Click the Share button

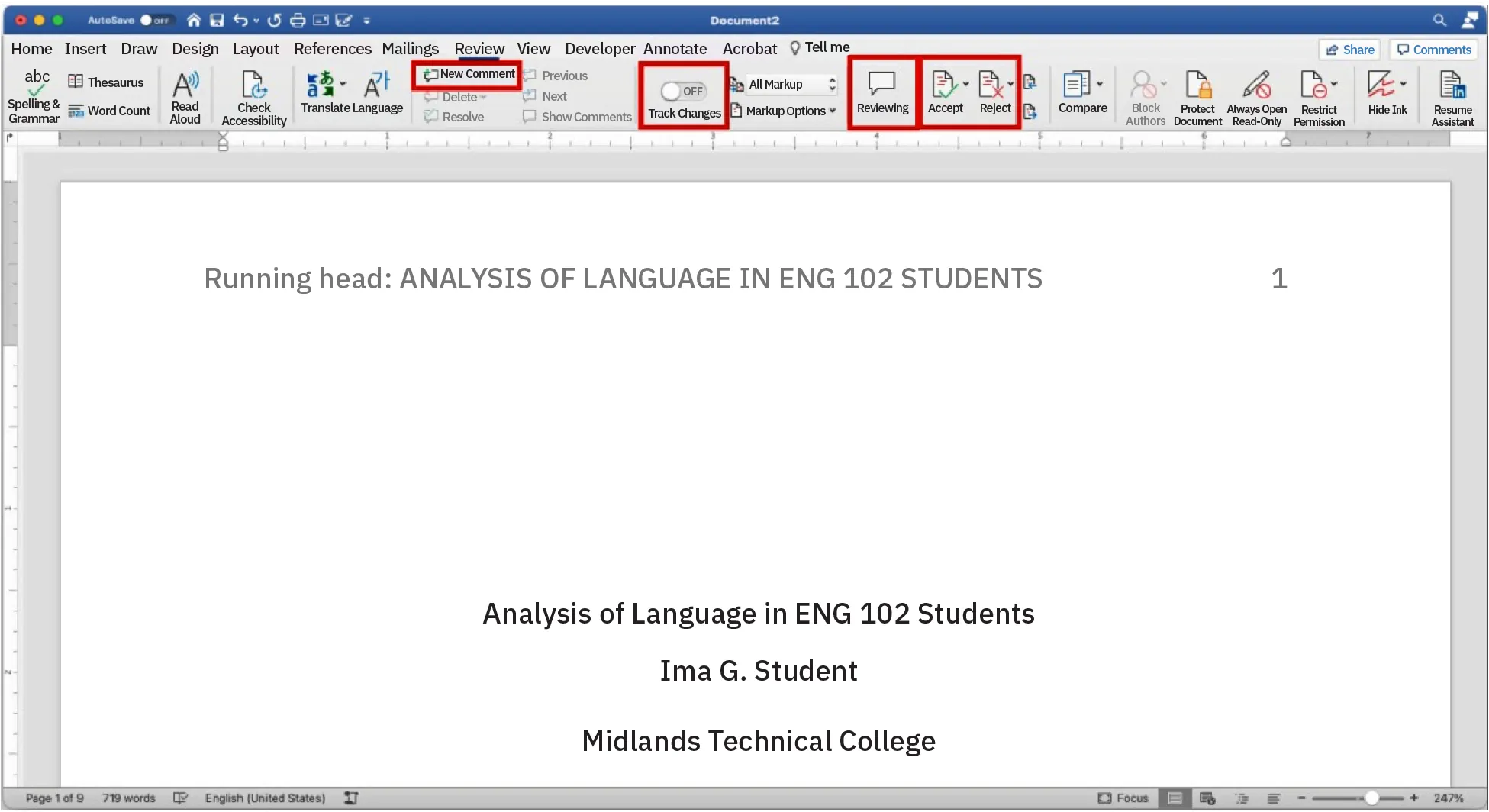[1349, 49]
